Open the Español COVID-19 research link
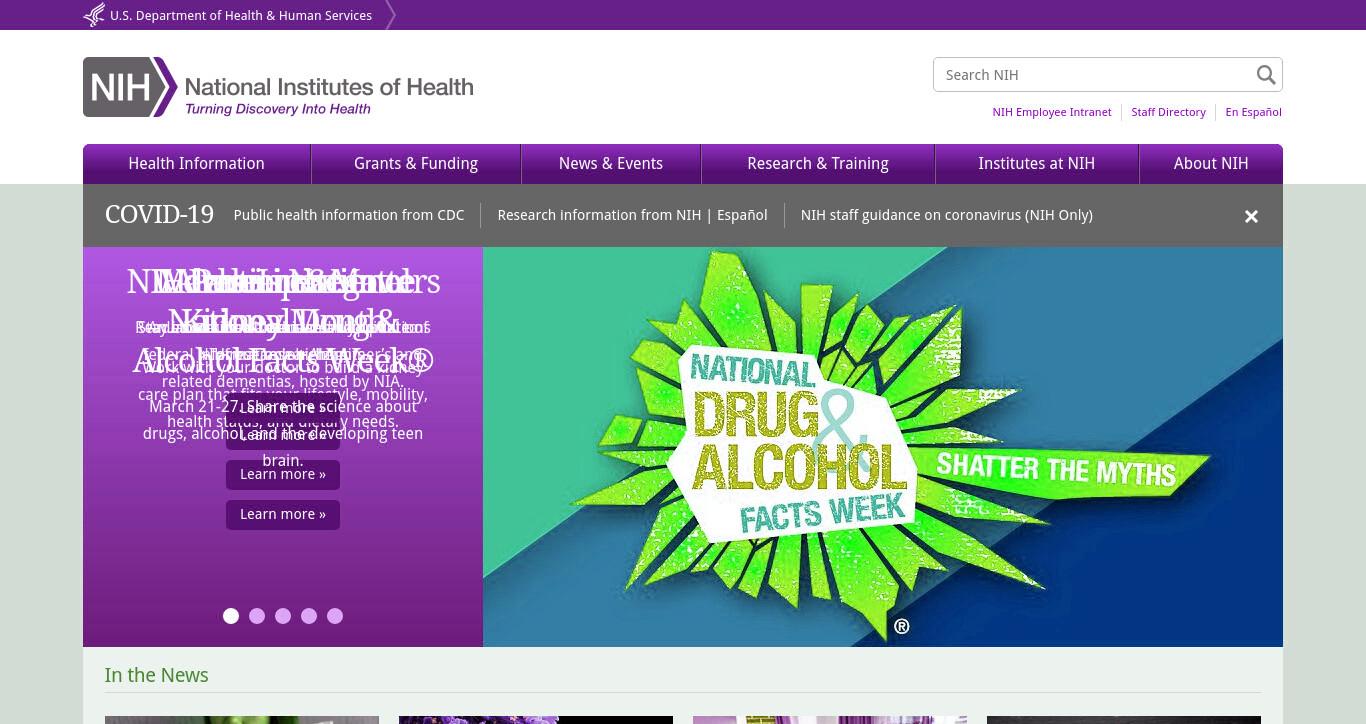 [742, 215]
